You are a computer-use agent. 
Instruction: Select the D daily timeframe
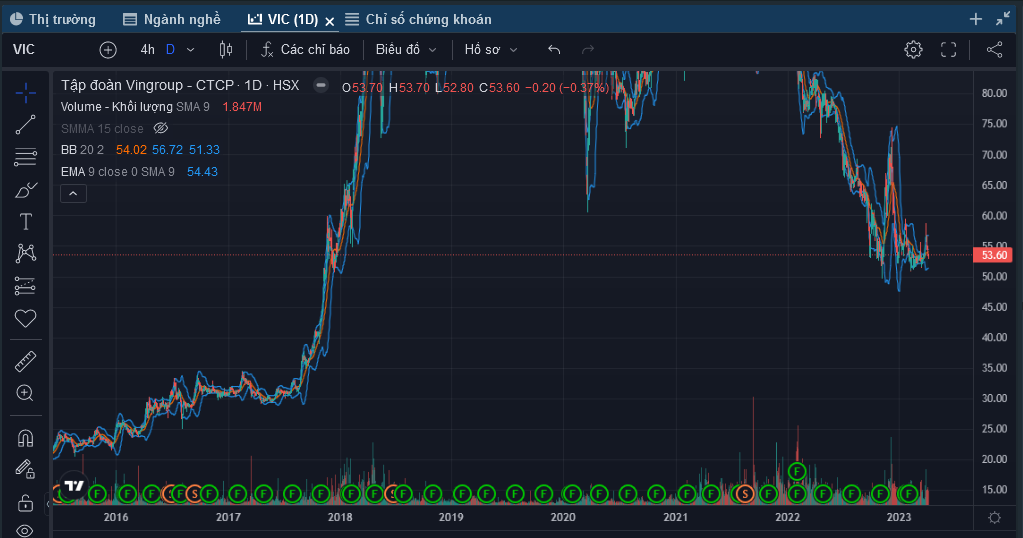point(170,50)
